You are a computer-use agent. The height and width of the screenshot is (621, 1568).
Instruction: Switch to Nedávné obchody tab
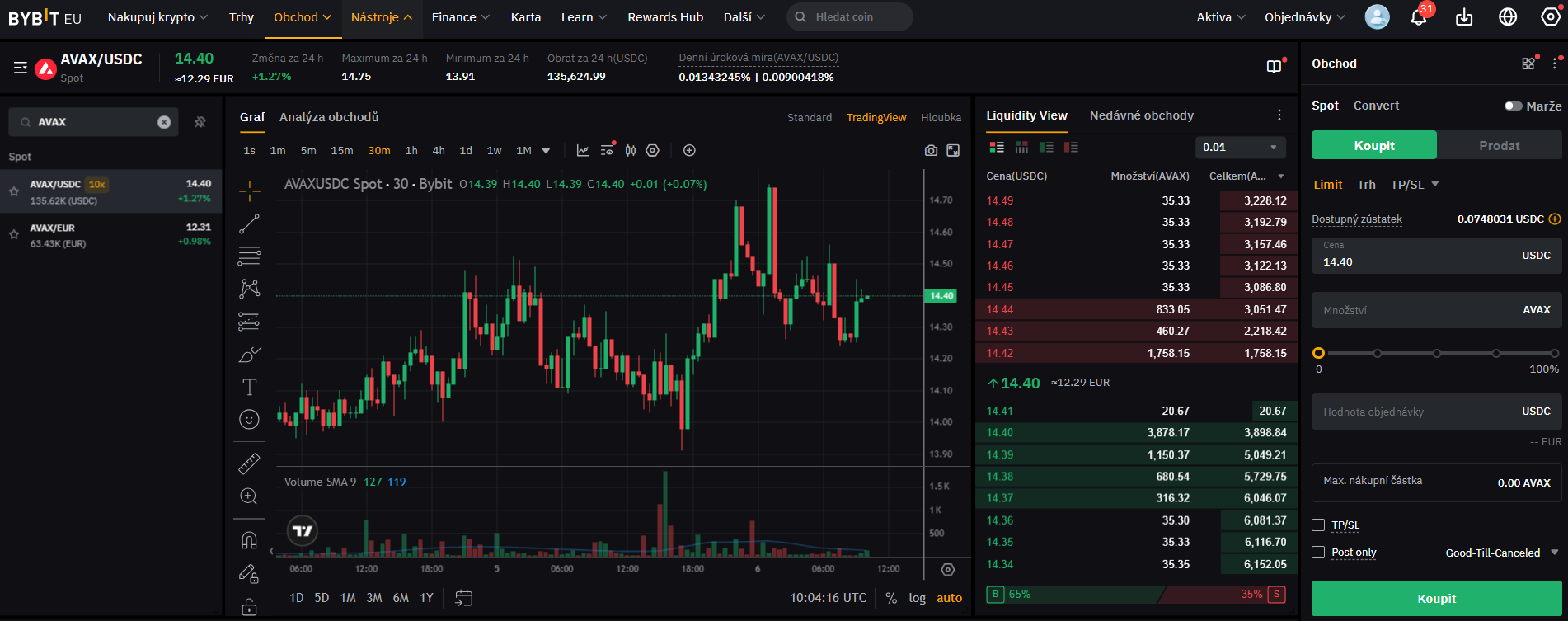tap(1141, 115)
